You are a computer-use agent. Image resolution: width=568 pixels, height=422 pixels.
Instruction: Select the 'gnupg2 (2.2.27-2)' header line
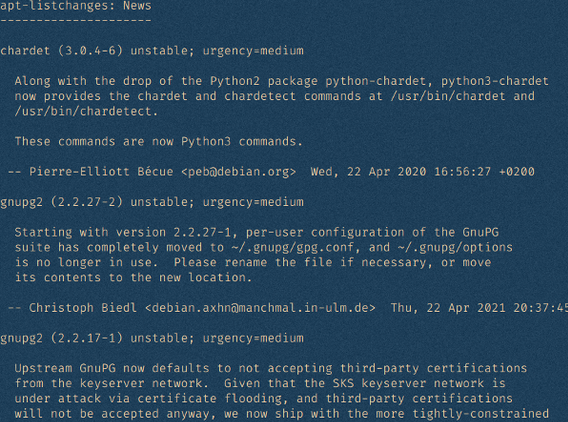(152, 202)
